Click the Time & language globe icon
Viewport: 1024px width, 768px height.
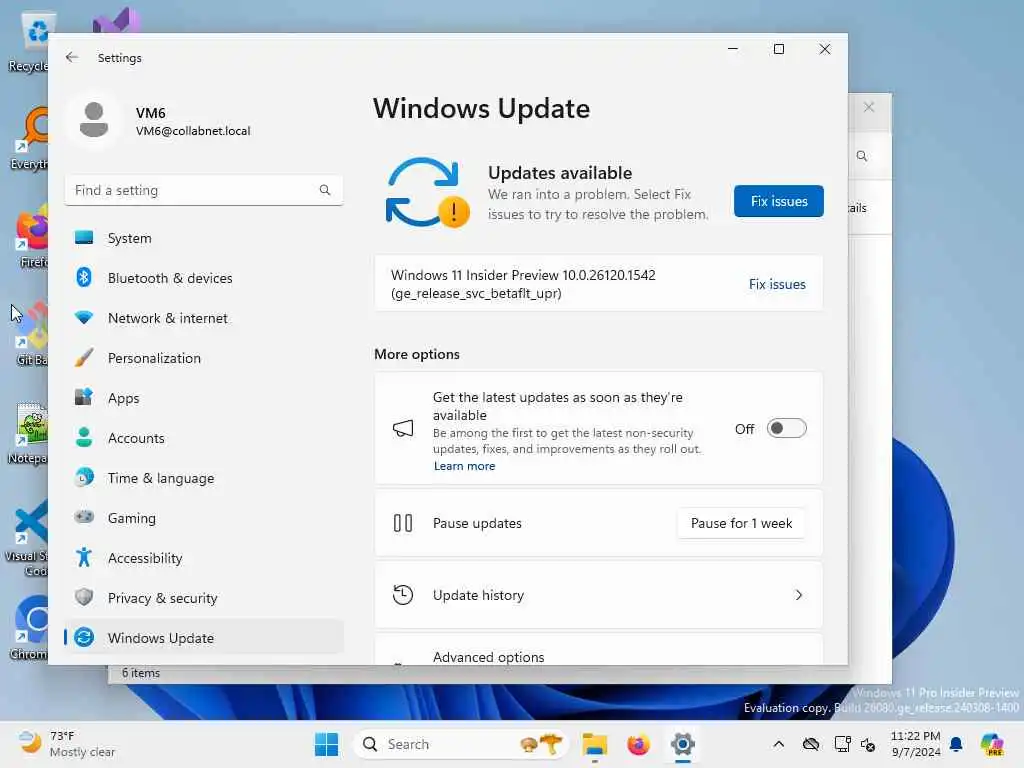(84, 477)
